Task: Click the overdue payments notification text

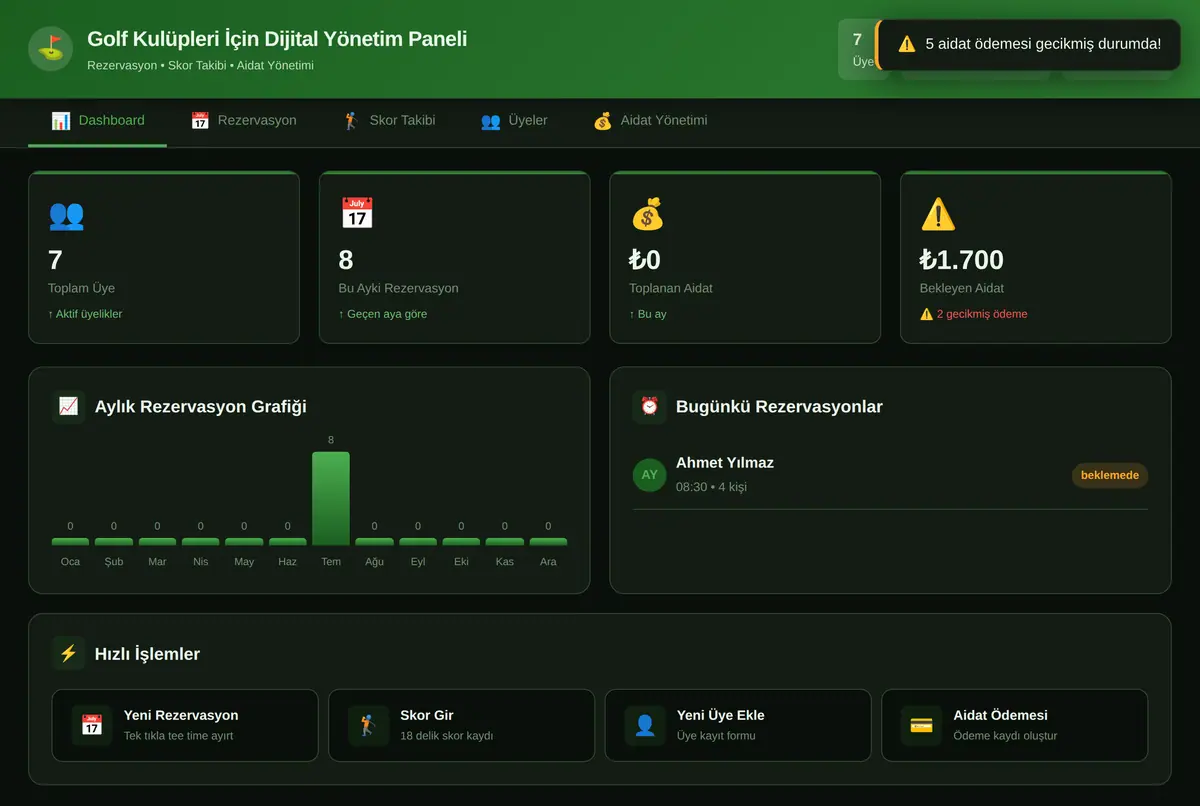Action: coord(1043,44)
